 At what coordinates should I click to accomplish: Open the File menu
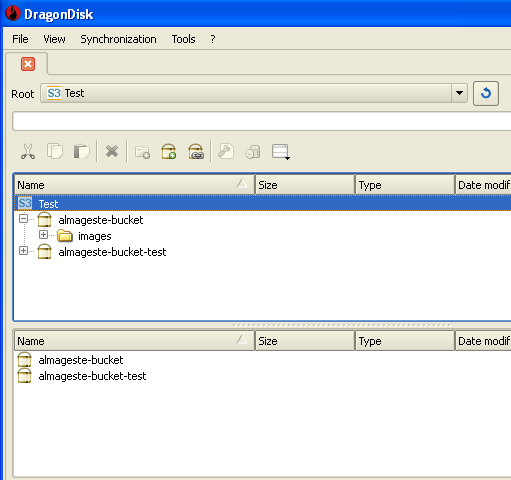pyautogui.click(x=20, y=39)
